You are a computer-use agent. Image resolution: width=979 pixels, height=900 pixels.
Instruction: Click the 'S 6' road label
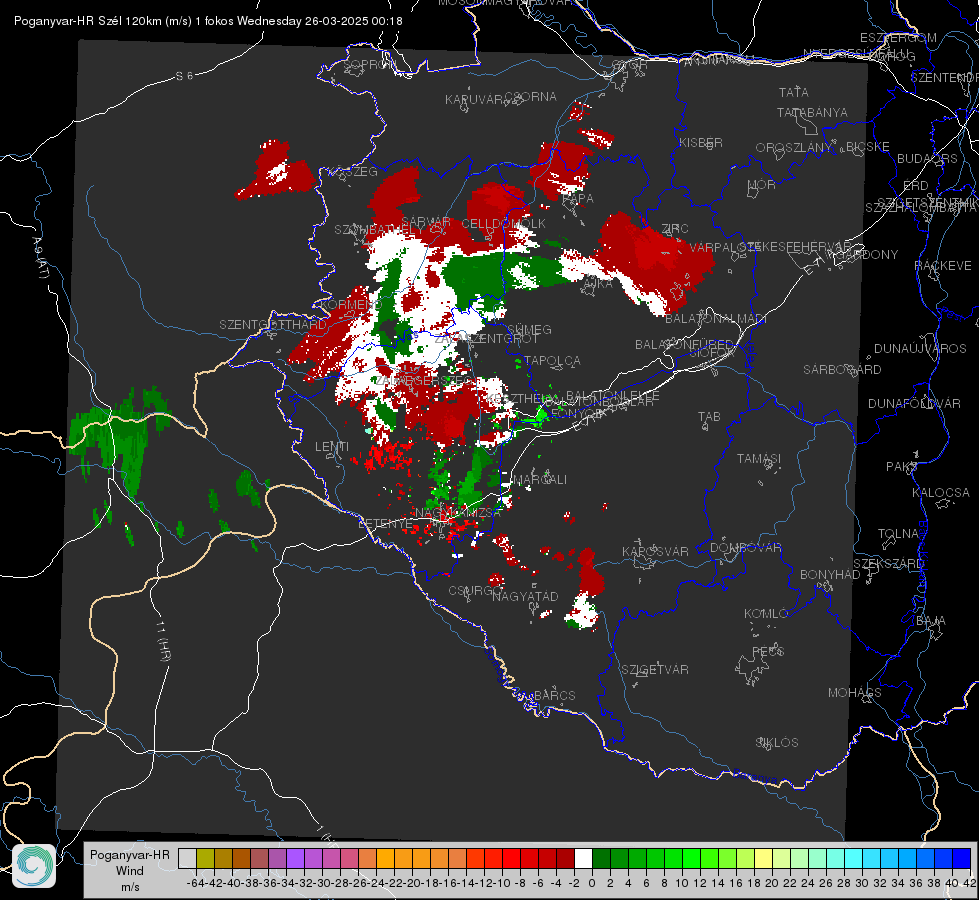pos(184,76)
